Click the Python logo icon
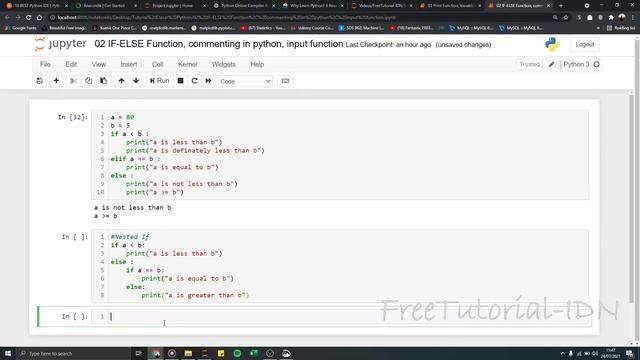This screenshot has width=640, height=360. tap(552, 44)
